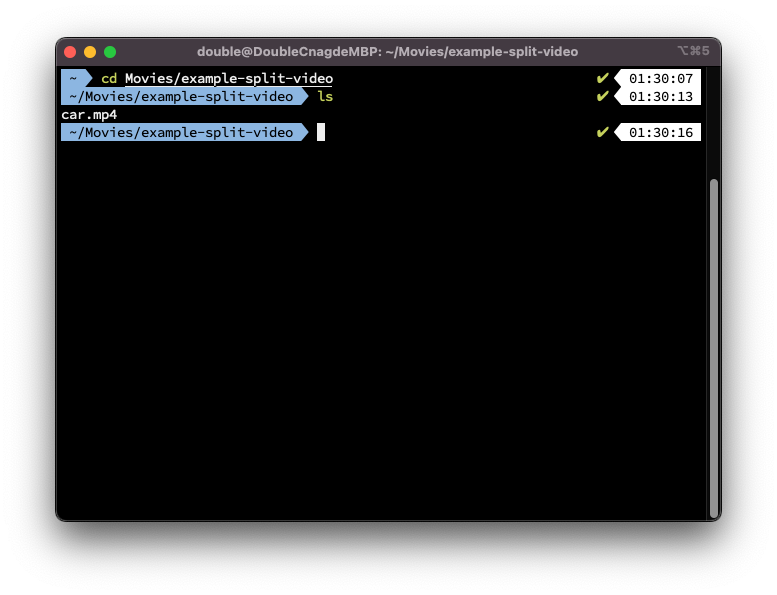Minimize the terminal using yellow button

90,52
